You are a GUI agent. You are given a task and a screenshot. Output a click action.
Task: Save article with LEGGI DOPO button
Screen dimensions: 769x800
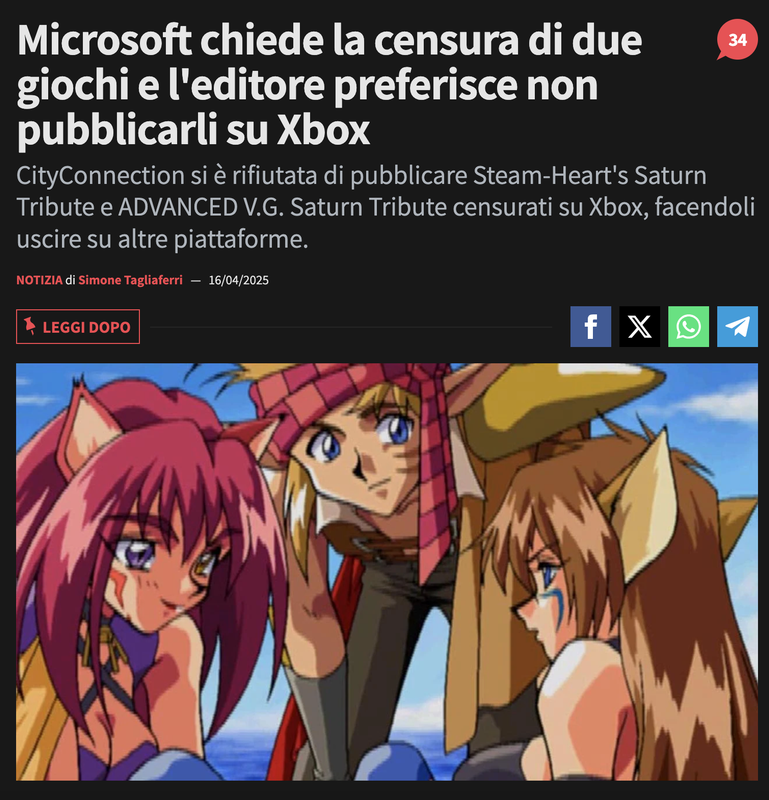(x=78, y=327)
